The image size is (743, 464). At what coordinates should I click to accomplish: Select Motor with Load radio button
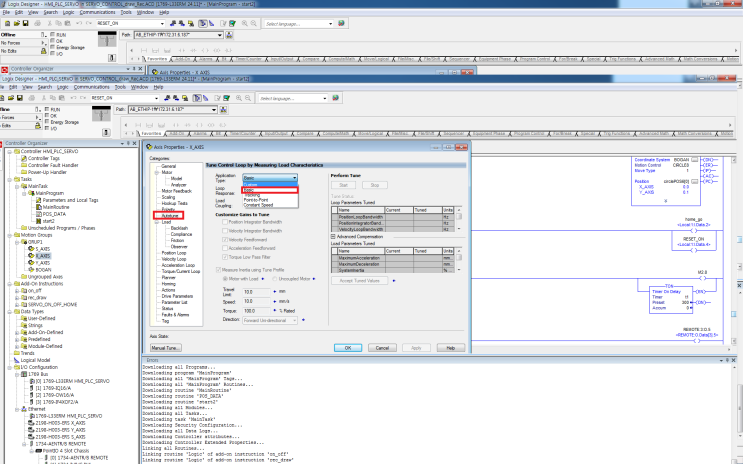(225, 279)
